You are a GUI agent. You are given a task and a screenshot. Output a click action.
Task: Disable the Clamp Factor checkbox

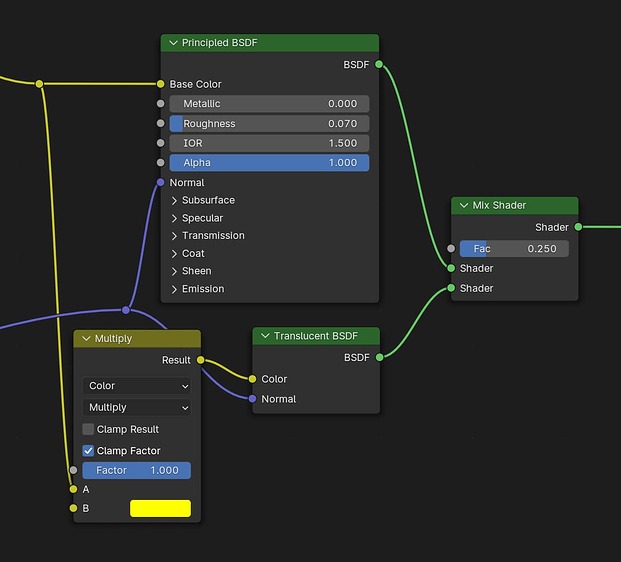pyautogui.click(x=88, y=450)
